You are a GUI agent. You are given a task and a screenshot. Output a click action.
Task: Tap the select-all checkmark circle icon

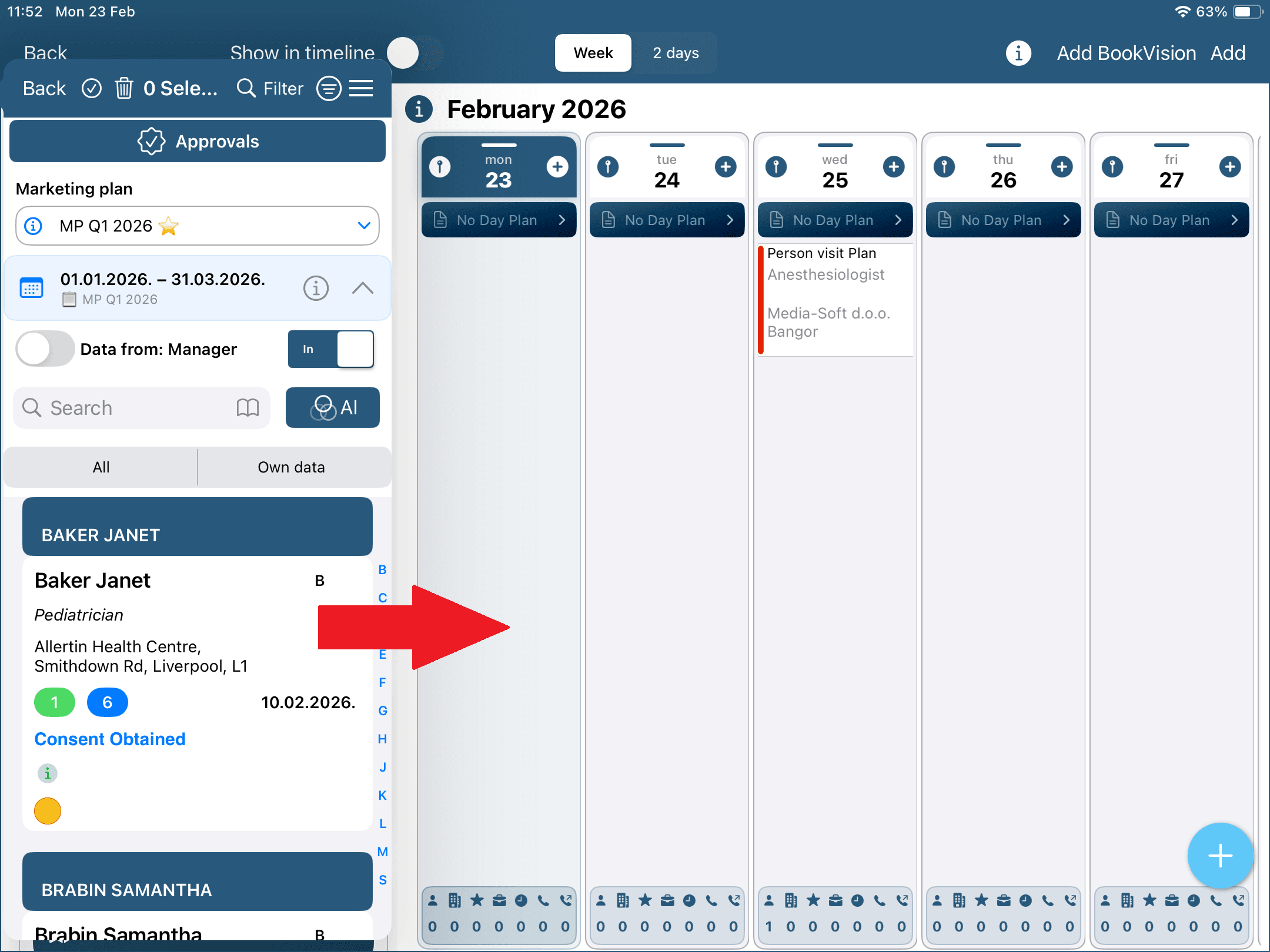click(x=91, y=88)
